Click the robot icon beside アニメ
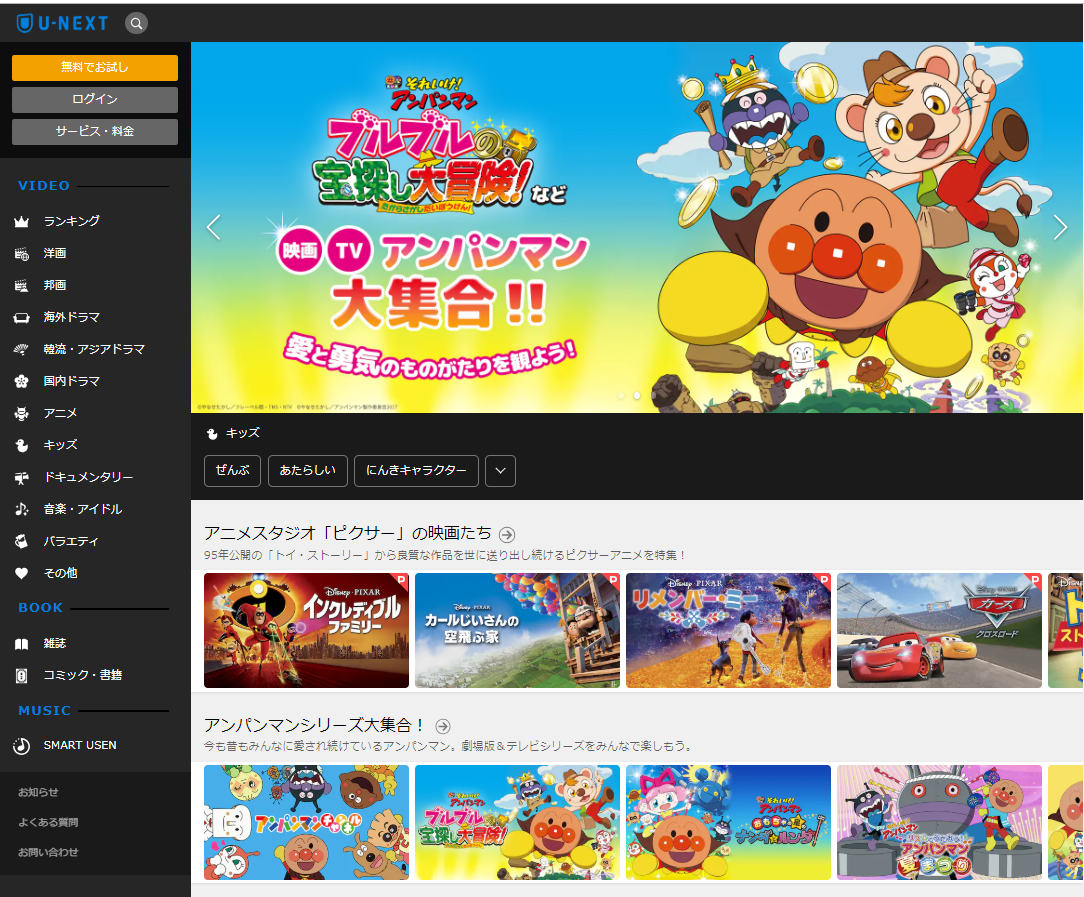 click(x=21, y=413)
